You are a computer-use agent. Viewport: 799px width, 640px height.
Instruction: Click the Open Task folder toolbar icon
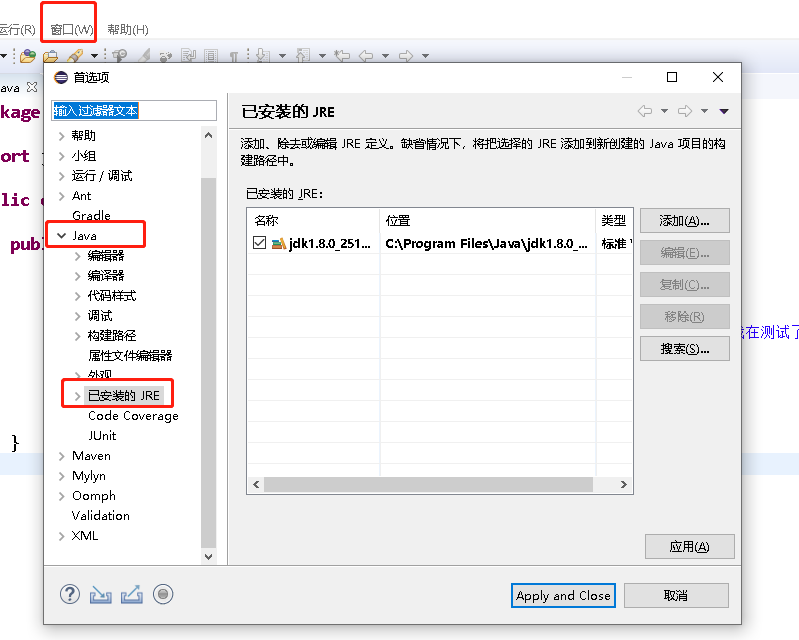tap(50, 56)
